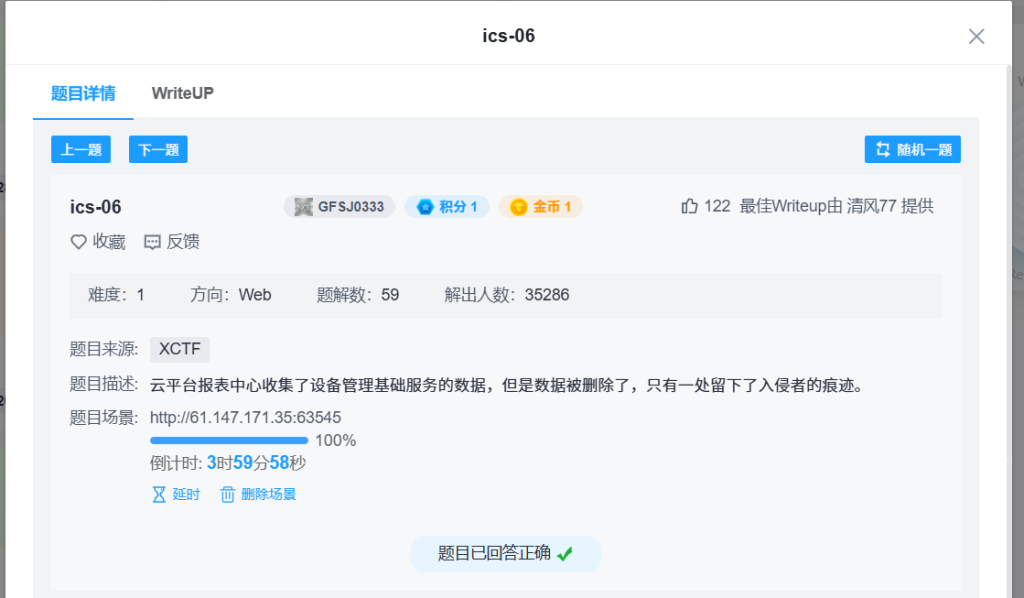Click the GFSJ0333 challenge ID badge

coord(340,207)
